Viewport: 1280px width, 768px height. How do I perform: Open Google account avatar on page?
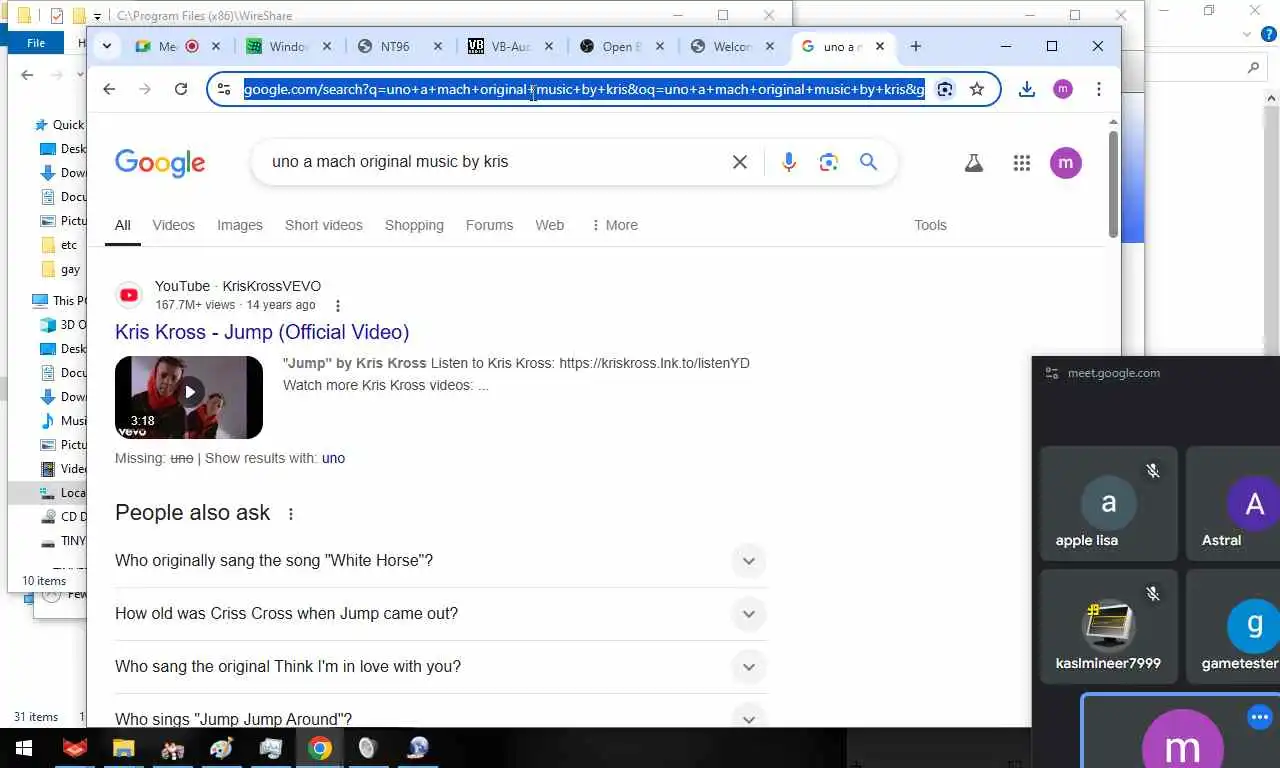pyautogui.click(x=1066, y=163)
